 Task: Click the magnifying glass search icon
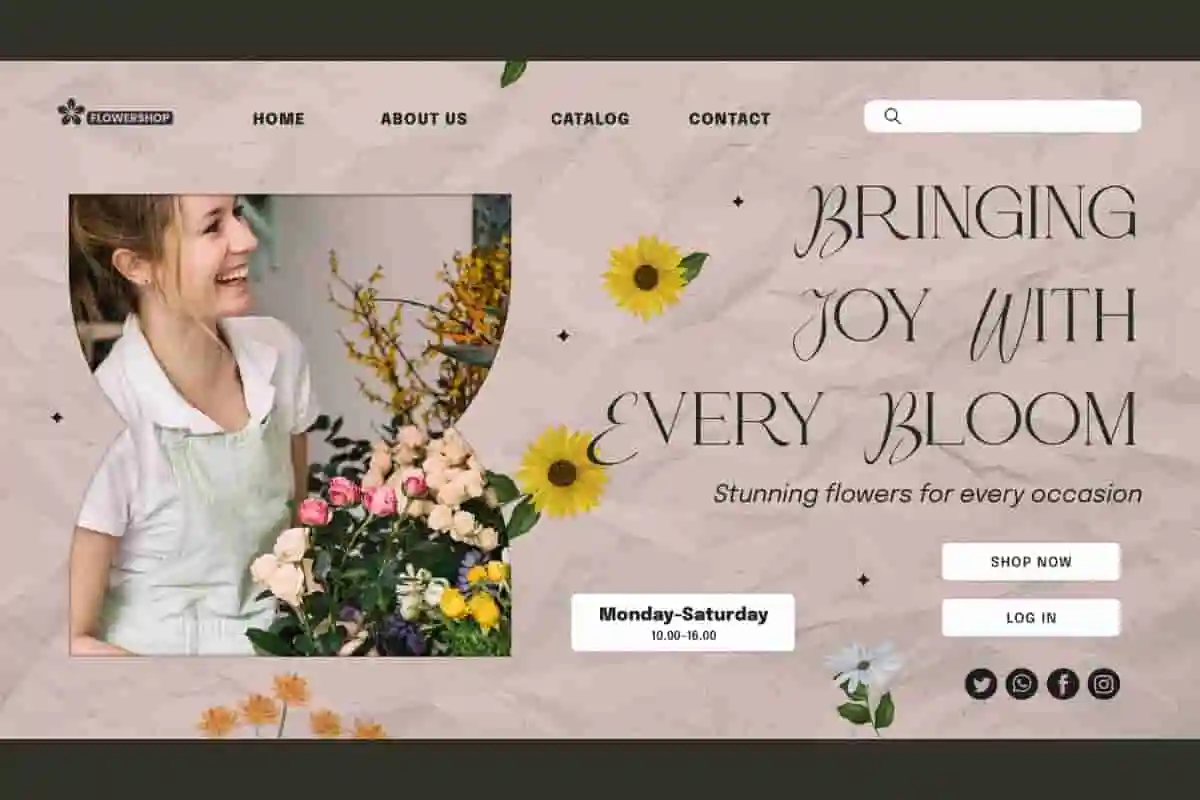coord(892,116)
